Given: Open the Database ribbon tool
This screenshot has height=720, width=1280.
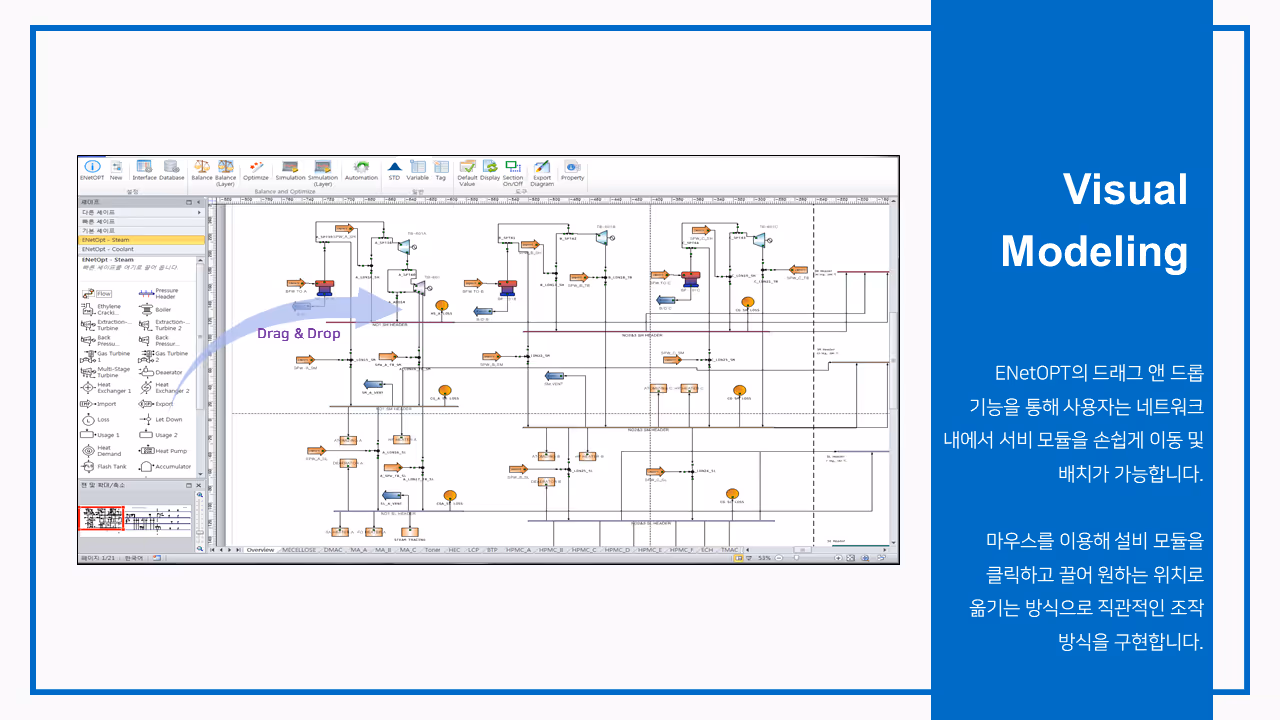Looking at the screenshot, I should [x=172, y=170].
